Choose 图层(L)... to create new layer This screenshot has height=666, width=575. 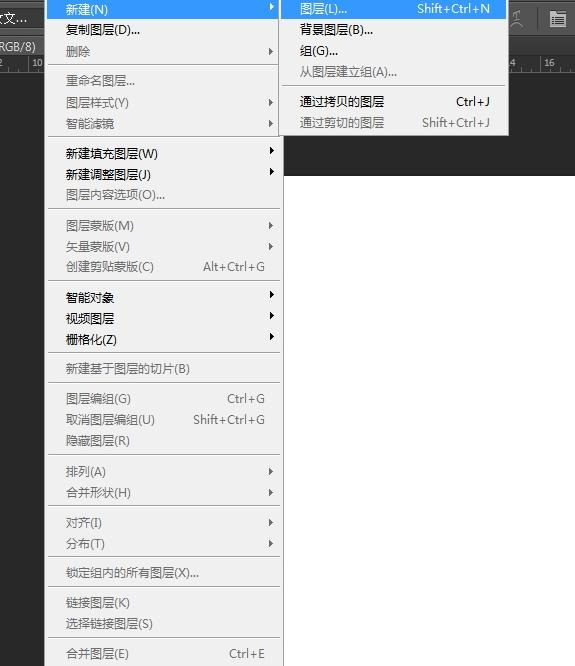(394, 9)
